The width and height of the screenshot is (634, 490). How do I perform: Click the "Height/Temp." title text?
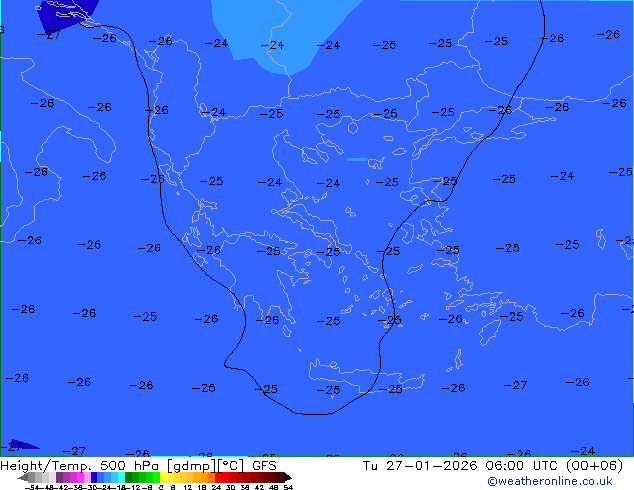46,466
